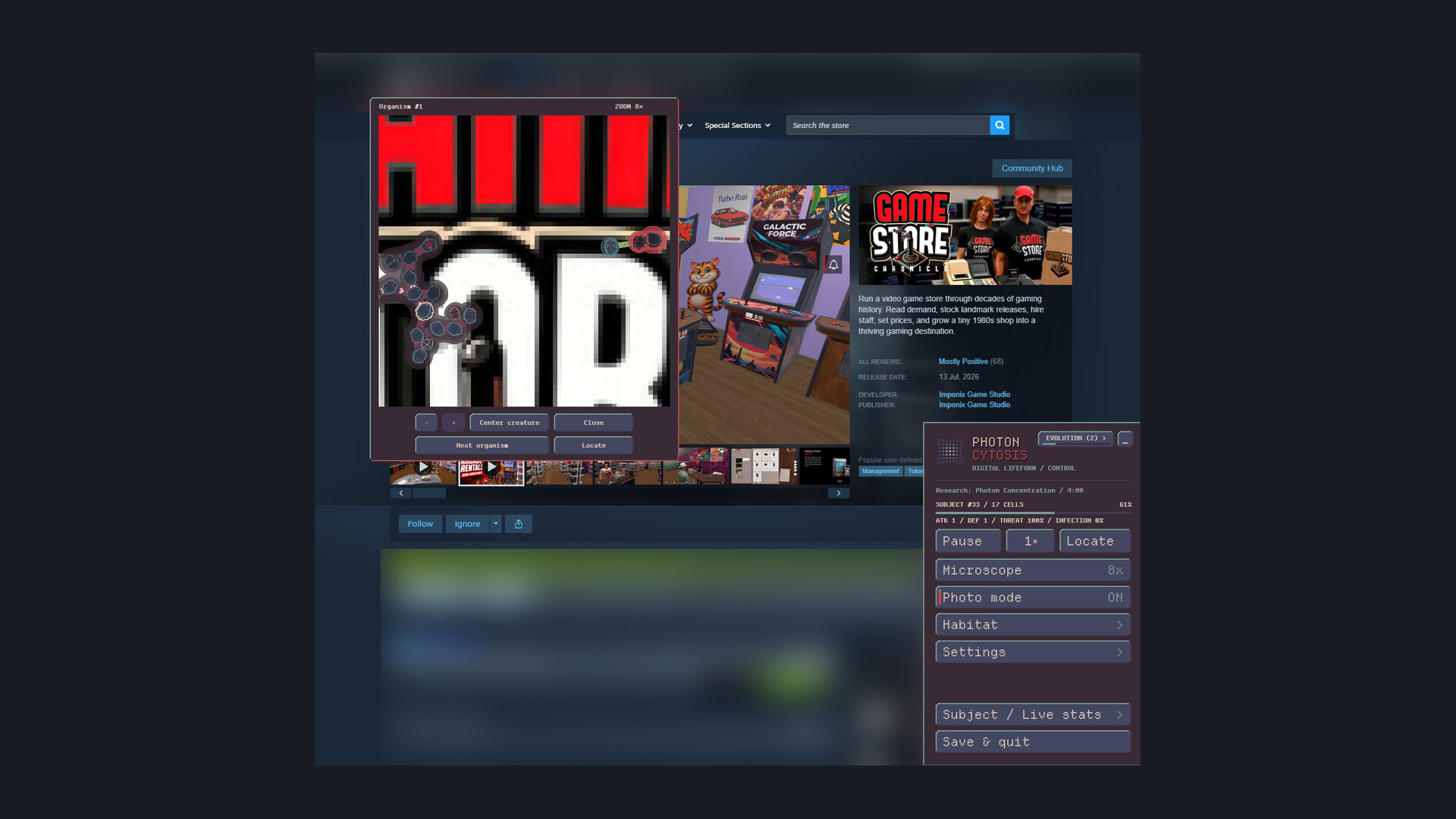Change the 1x simulation speed

1031,541
